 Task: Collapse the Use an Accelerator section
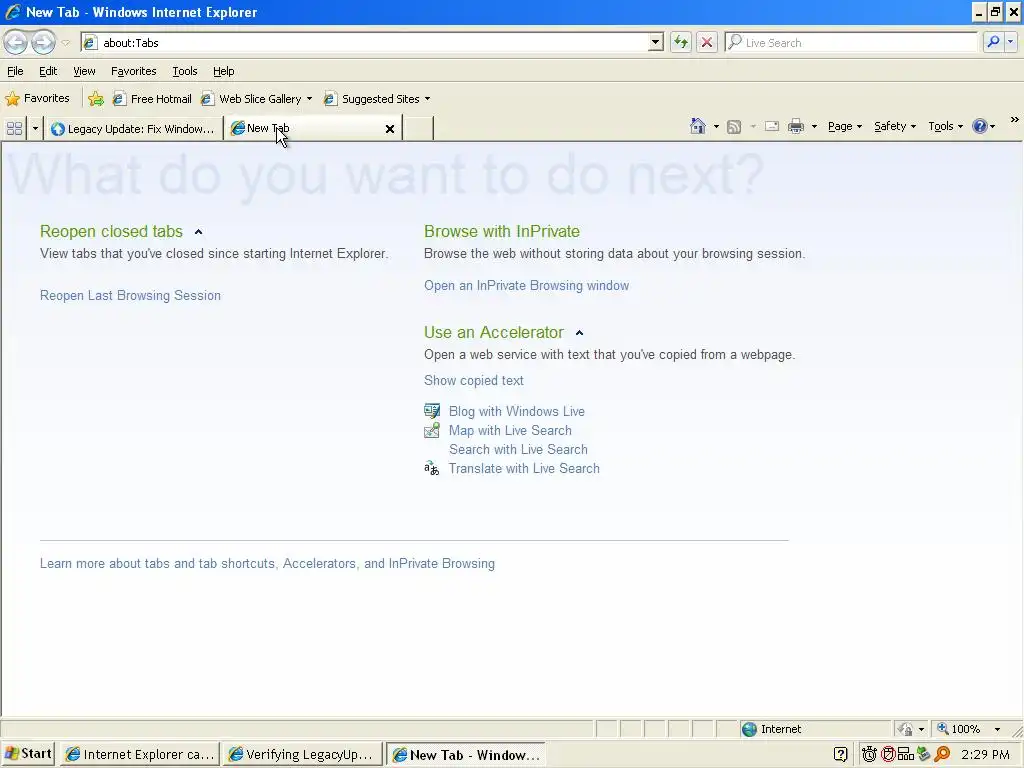coord(579,333)
